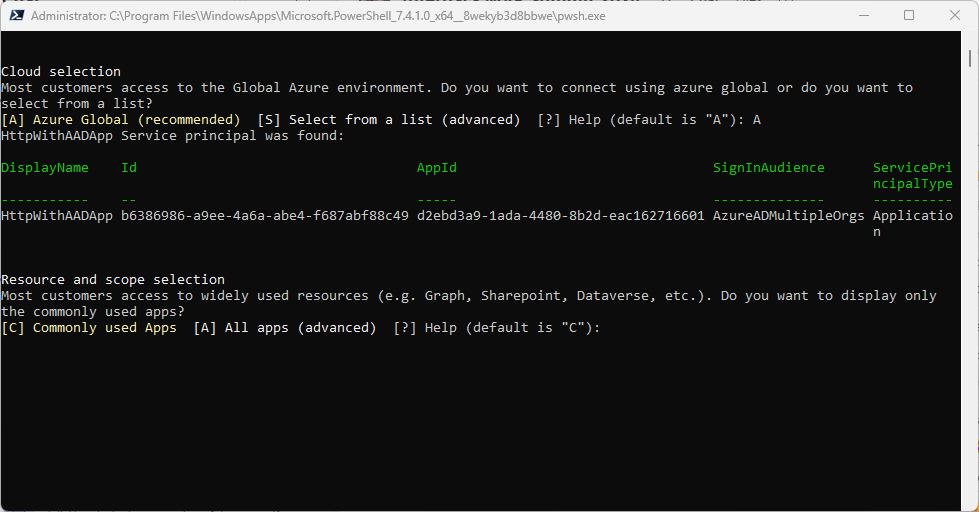Click the HttpWithAADApp display name value
This screenshot has width=979, height=512.
pyautogui.click(x=57, y=216)
